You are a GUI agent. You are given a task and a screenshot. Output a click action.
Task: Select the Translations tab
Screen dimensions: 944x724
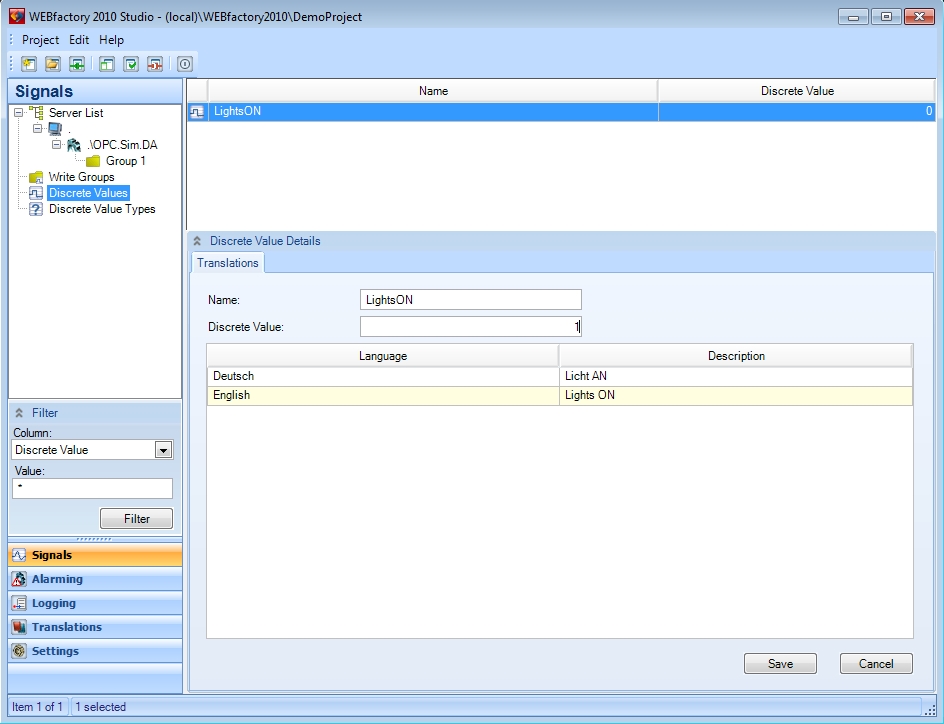point(228,263)
